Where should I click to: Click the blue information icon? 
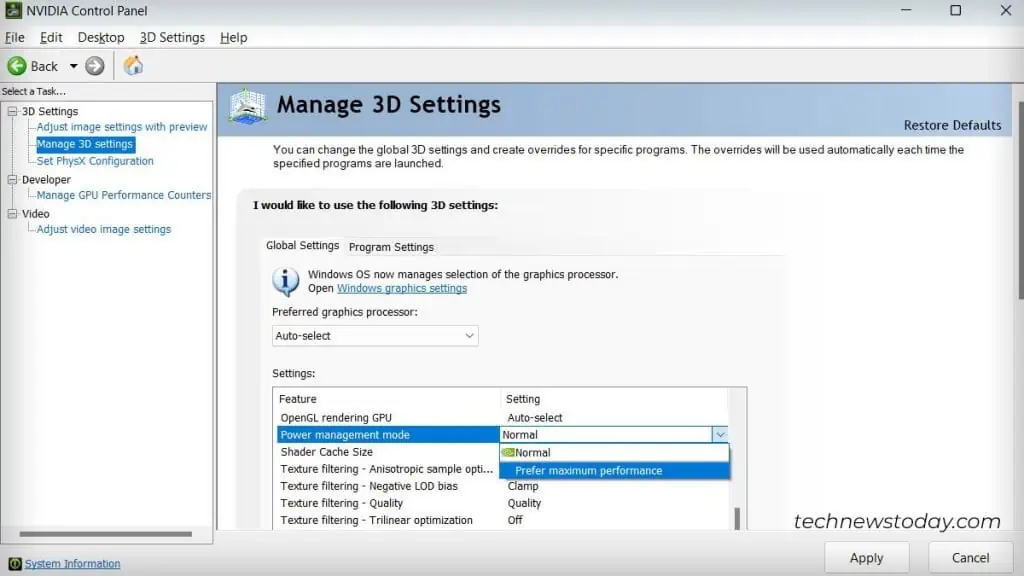285,281
